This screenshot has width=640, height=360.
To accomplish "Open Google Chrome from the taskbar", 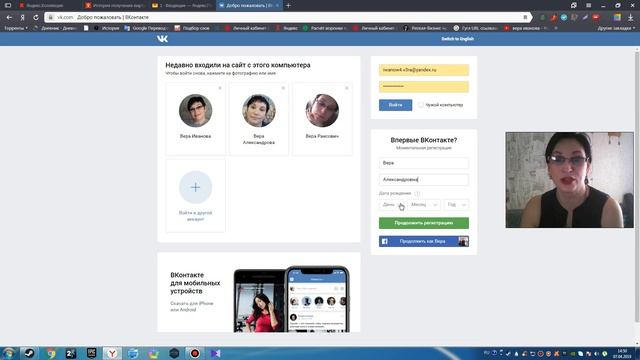I will pos(51,353).
